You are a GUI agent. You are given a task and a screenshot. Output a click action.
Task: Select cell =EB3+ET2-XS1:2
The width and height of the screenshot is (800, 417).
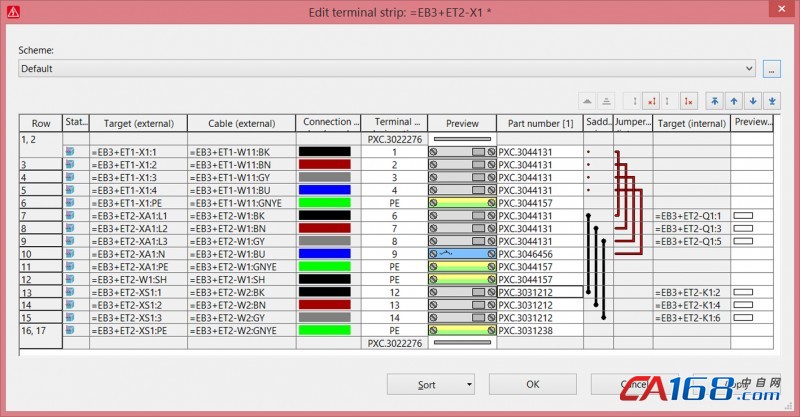tap(138, 305)
